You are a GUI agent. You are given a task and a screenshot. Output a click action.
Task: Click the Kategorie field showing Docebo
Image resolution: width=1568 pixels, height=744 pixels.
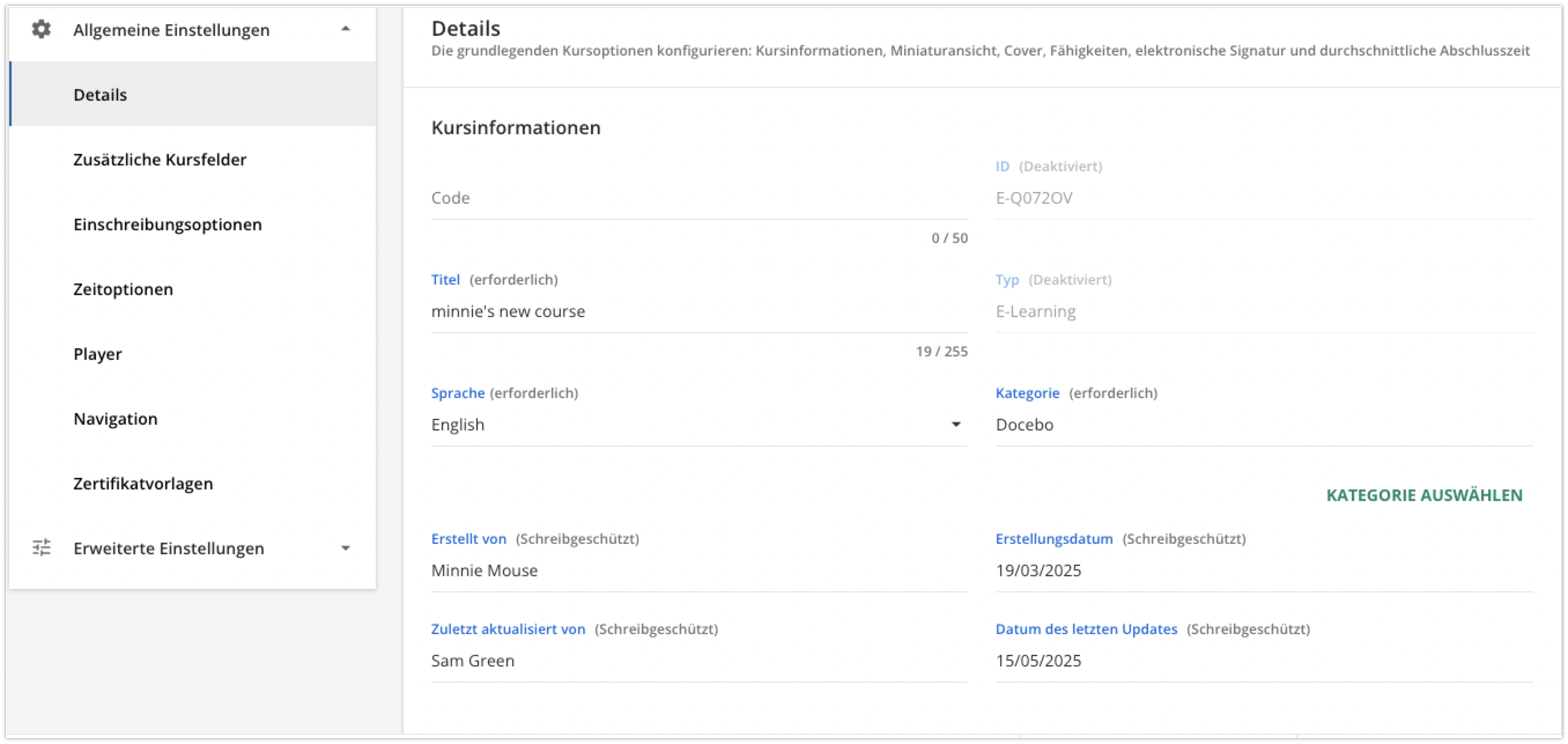(x=1264, y=425)
